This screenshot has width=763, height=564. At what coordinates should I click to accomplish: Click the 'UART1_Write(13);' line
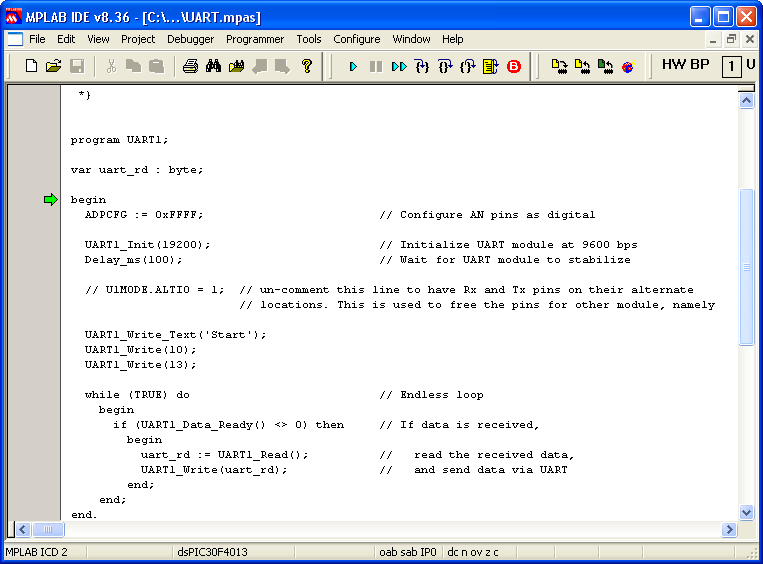click(141, 365)
